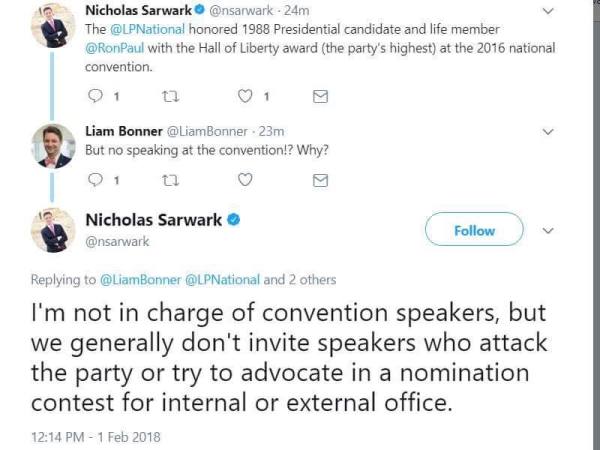Image resolution: width=600 pixels, height=450 pixels.
Task: Open Liam Bonner's profile picture
Action: coord(53,146)
